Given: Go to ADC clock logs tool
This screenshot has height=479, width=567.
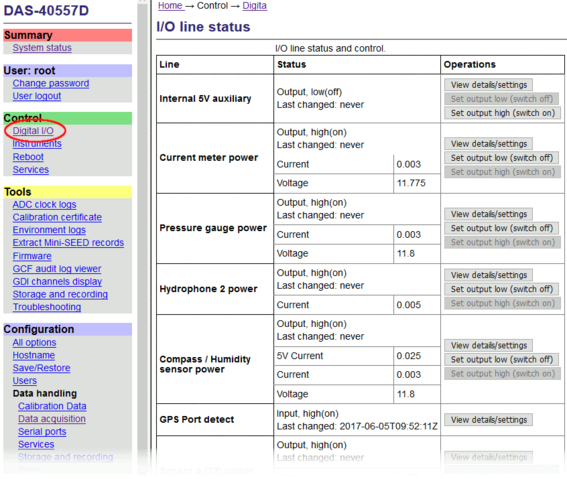Looking at the screenshot, I should tap(44, 205).
